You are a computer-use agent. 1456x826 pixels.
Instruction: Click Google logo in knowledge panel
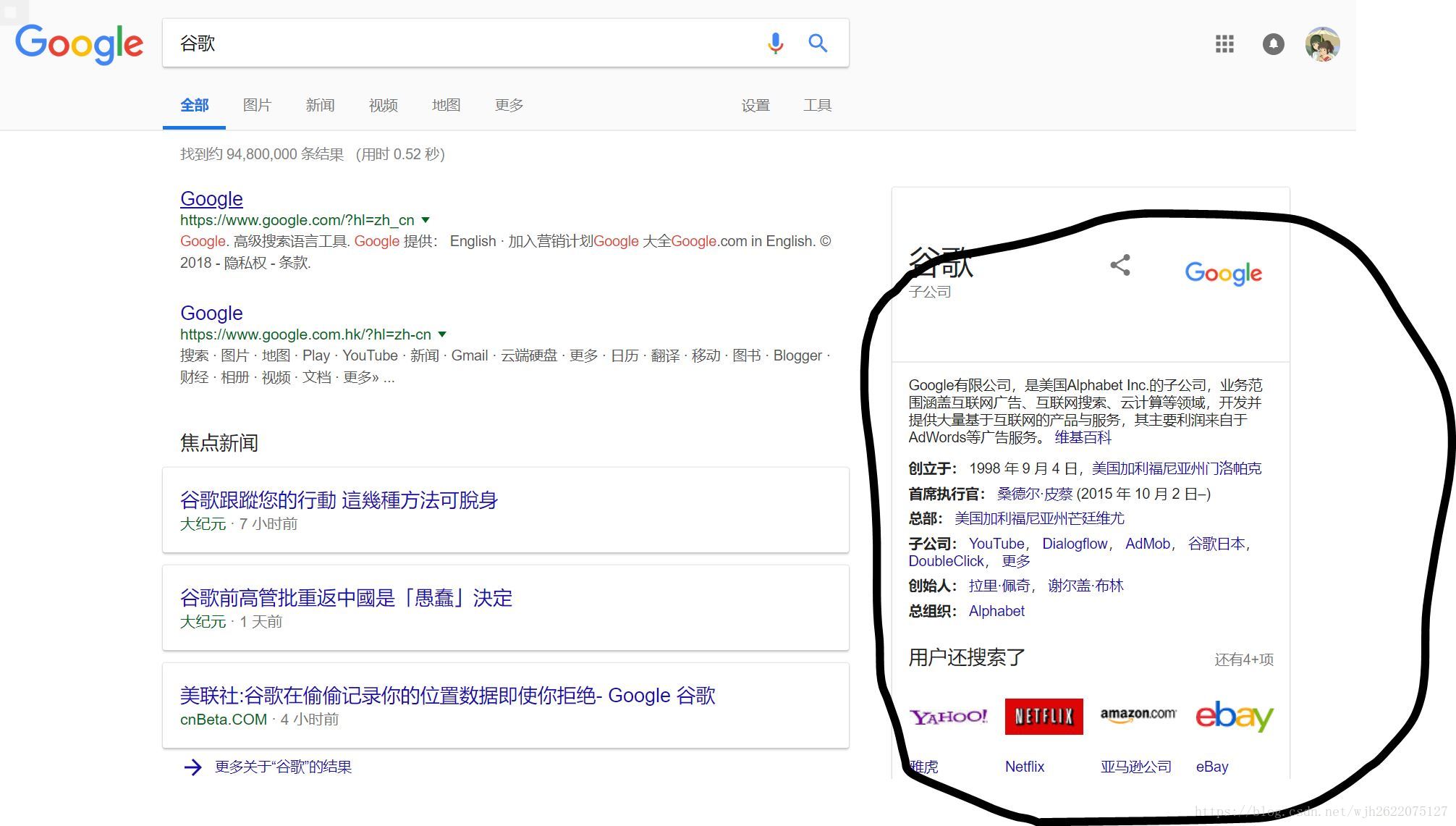pyautogui.click(x=1223, y=273)
